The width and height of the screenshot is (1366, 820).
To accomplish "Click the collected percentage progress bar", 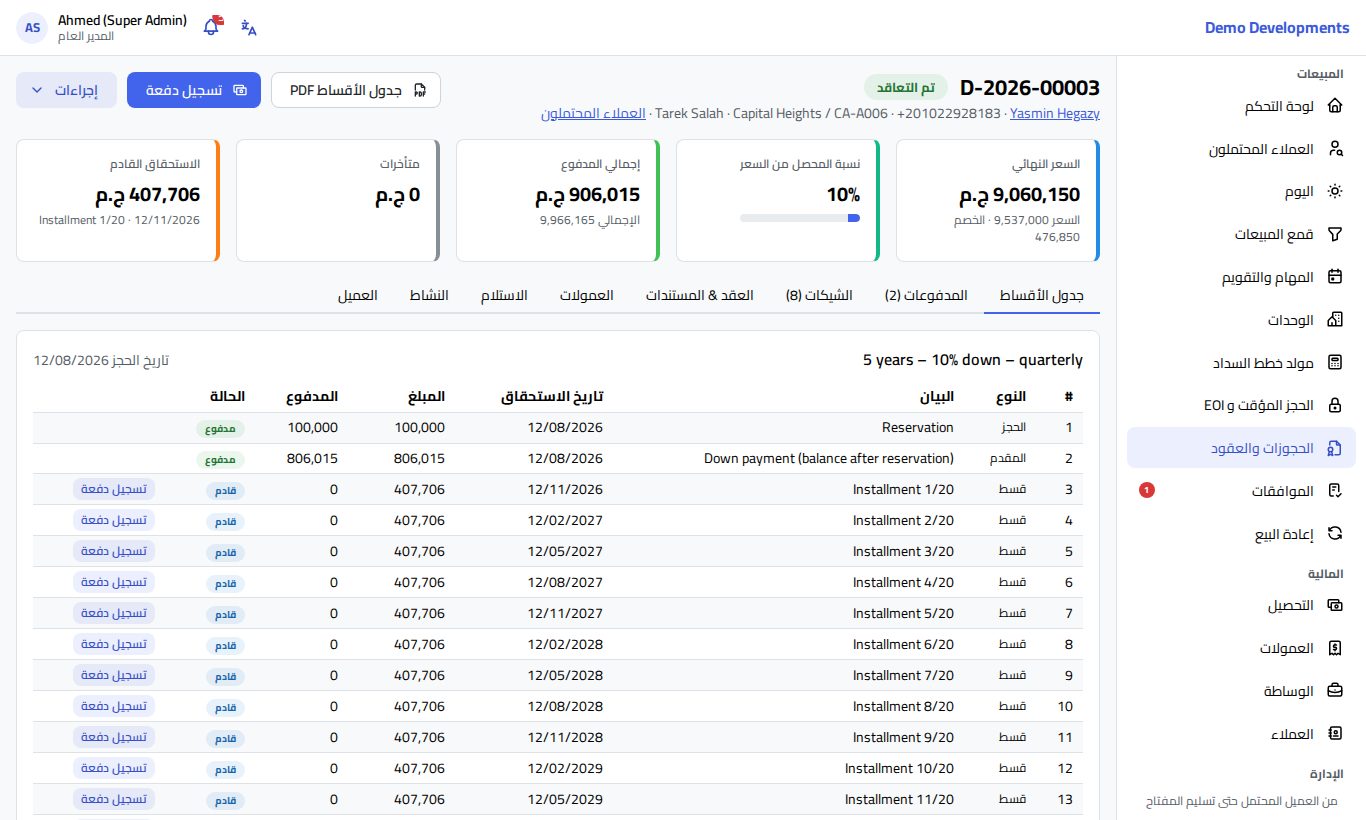I will point(799,217).
